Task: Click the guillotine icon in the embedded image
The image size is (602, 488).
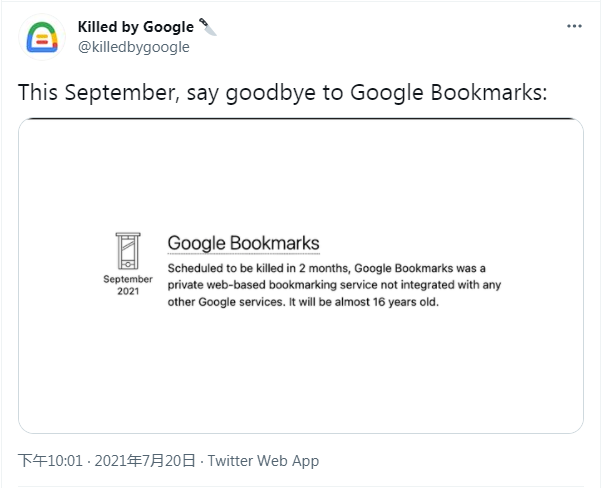Action: pos(128,250)
